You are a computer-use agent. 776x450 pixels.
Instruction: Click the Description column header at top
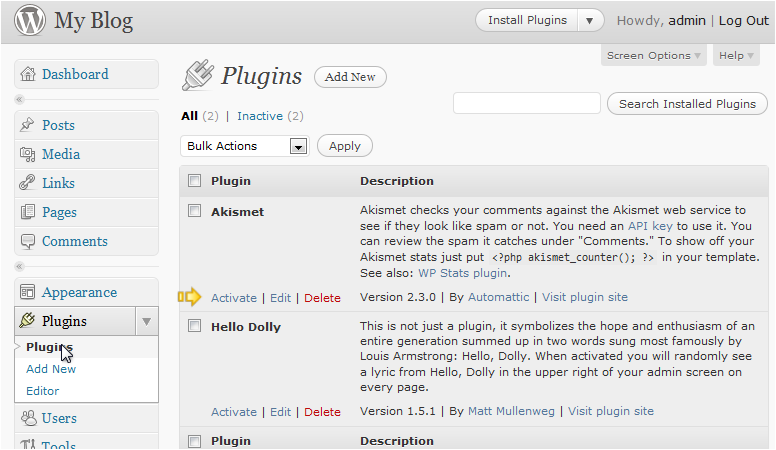[x=397, y=181]
